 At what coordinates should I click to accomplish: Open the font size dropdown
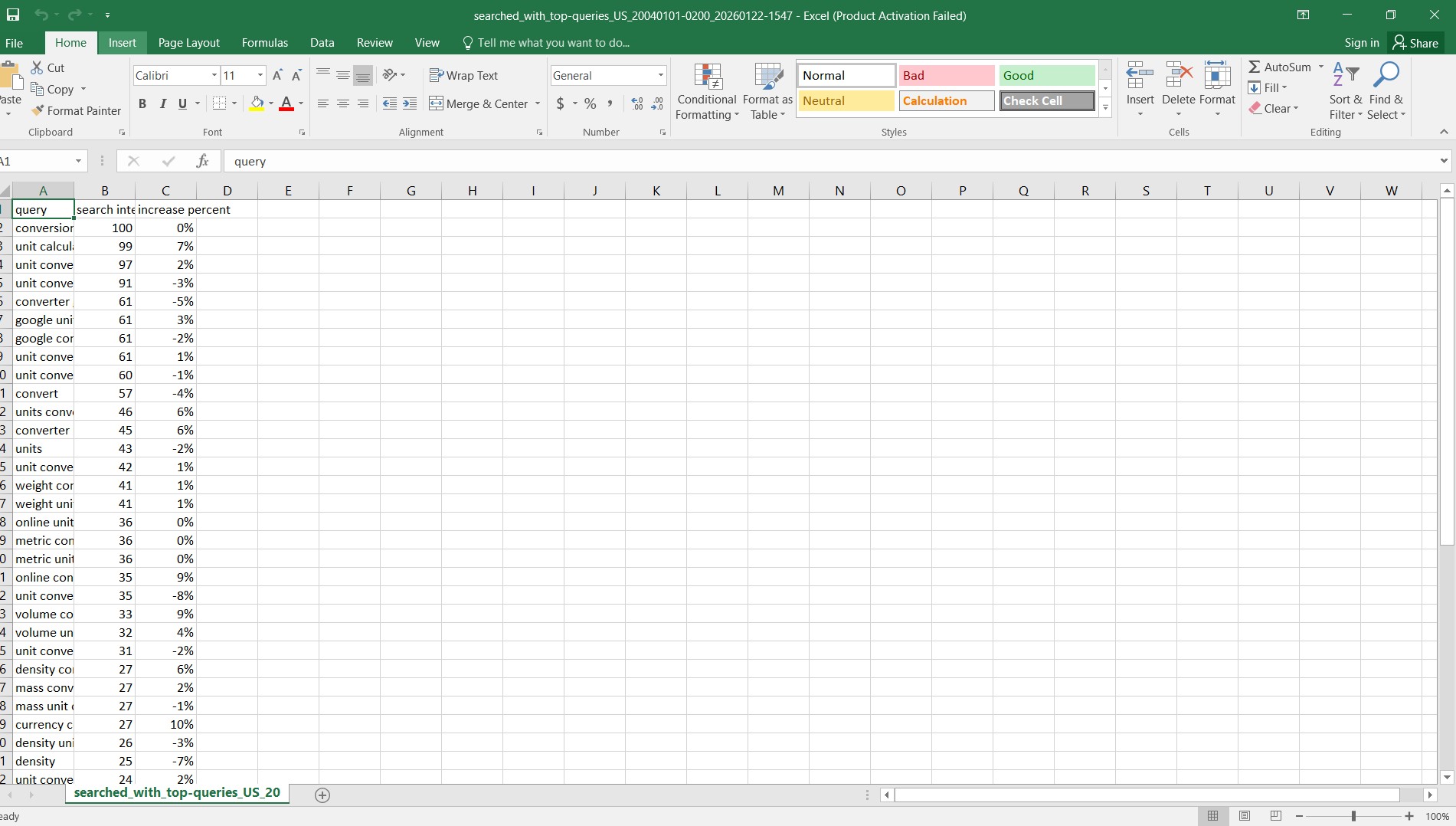pyautogui.click(x=258, y=75)
